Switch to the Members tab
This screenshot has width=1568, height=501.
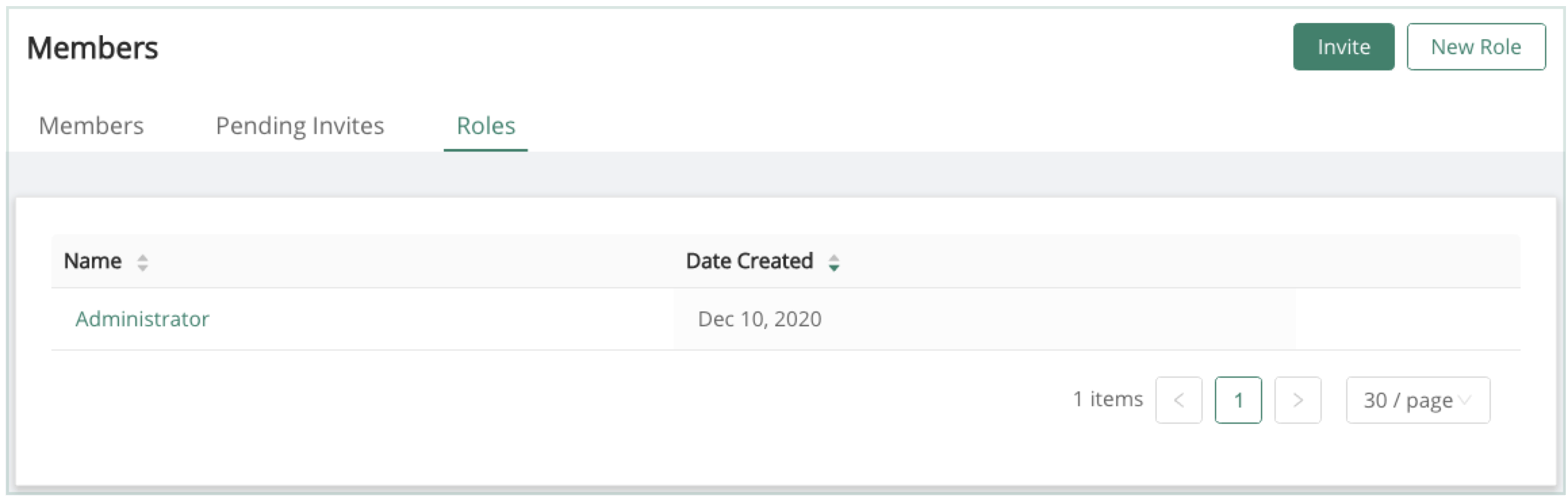91,126
